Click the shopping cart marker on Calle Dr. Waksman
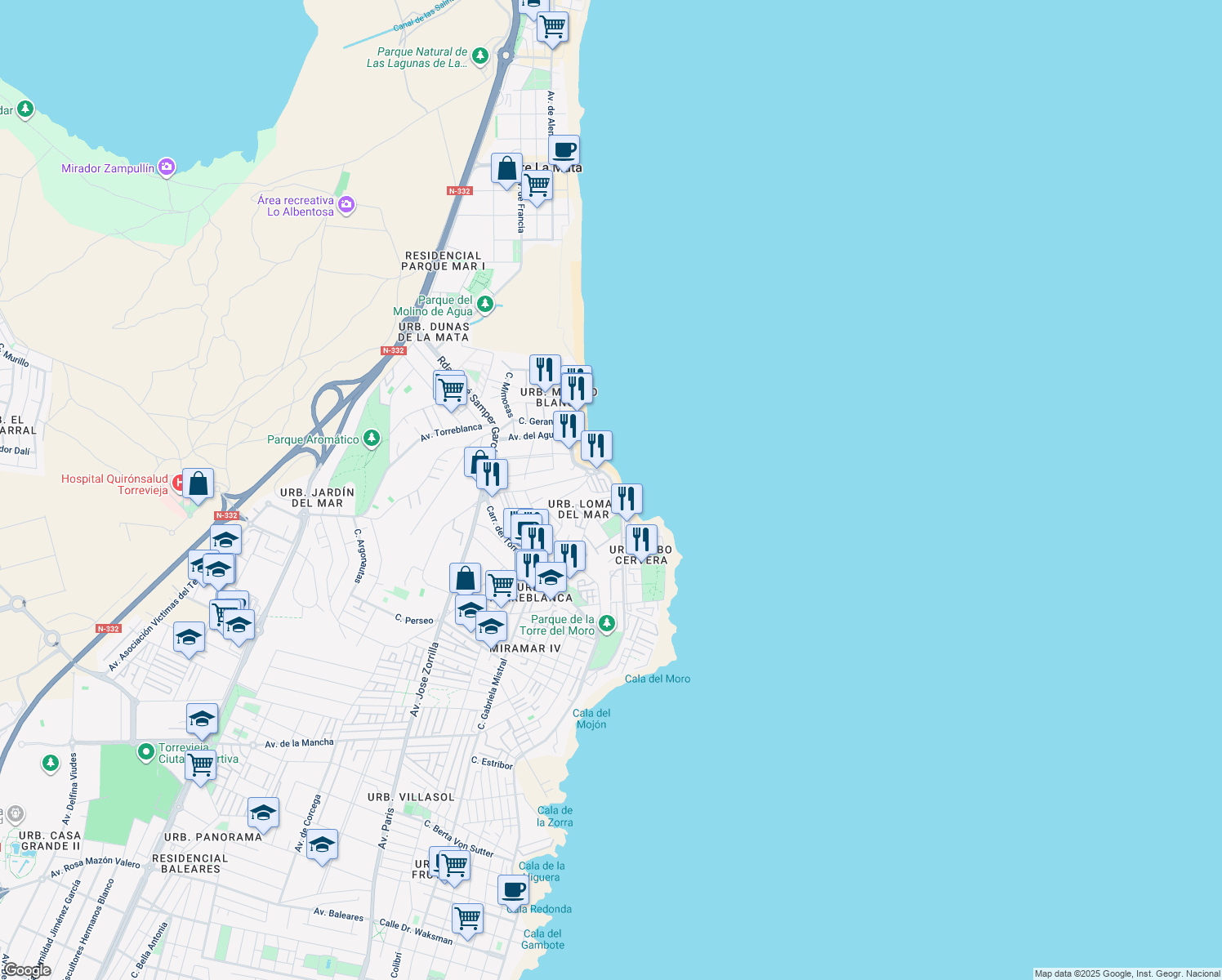 466,919
